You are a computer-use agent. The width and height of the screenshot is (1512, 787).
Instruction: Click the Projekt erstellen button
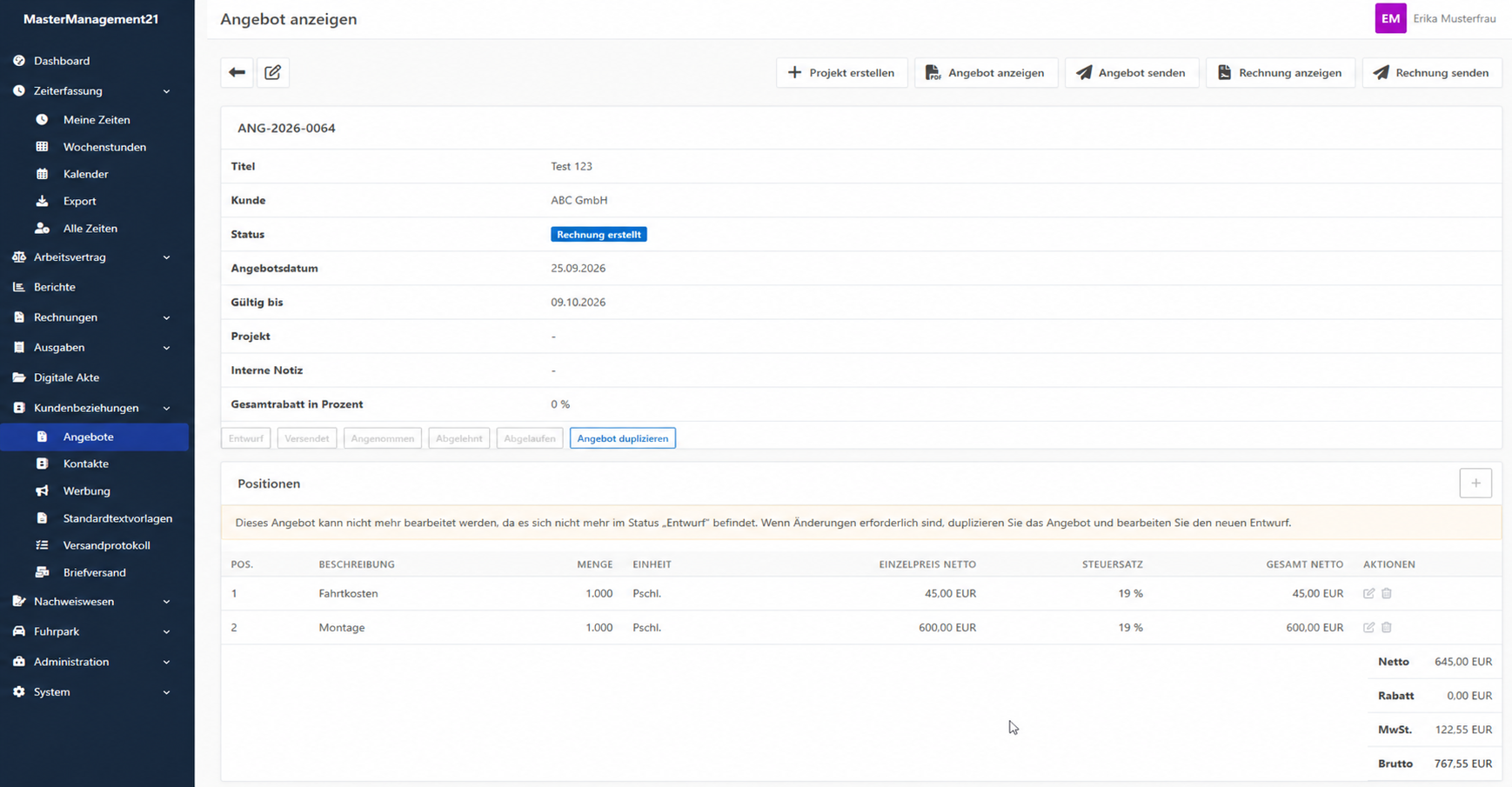pyautogui.click(x=841, y=73)
